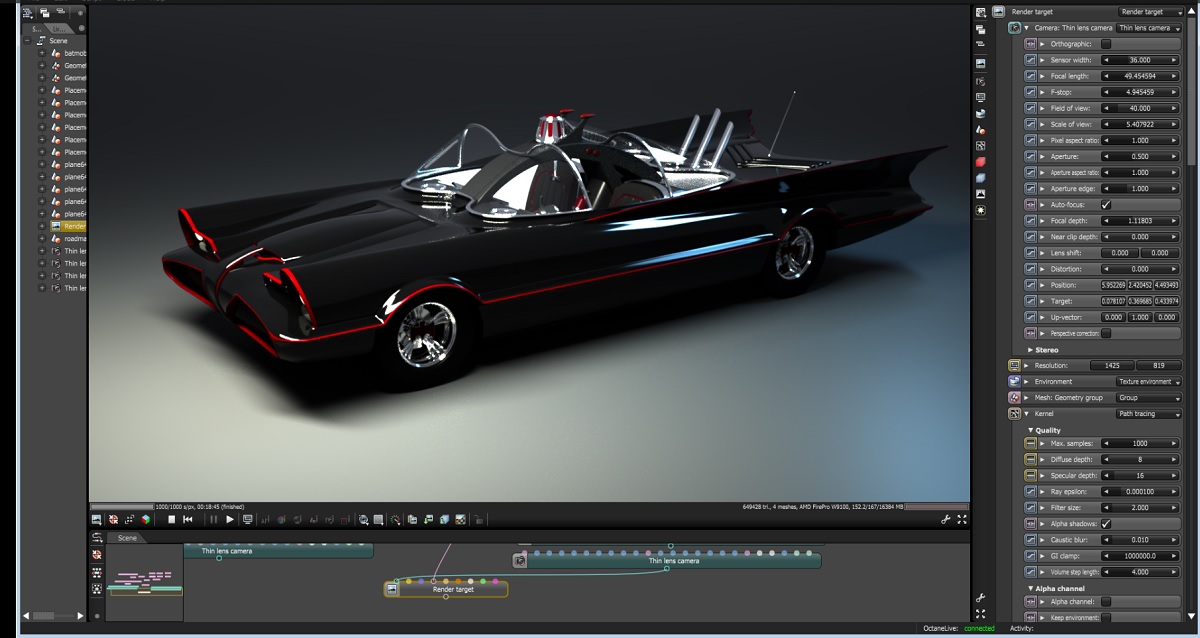
Task: Open the Texture environment dropdown
Action: (1149, 381)
